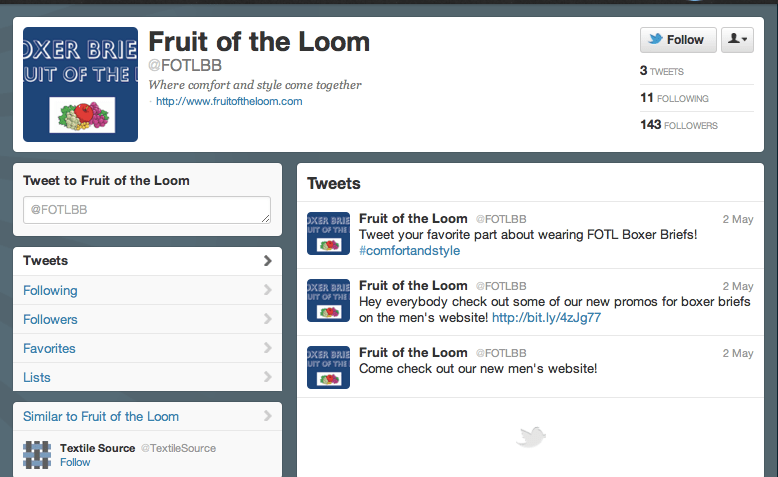Image resolution: width=778 pixels, height=477 pixels.
Task: Open the Favorites section in sidebar
Action: click(147, 349)
